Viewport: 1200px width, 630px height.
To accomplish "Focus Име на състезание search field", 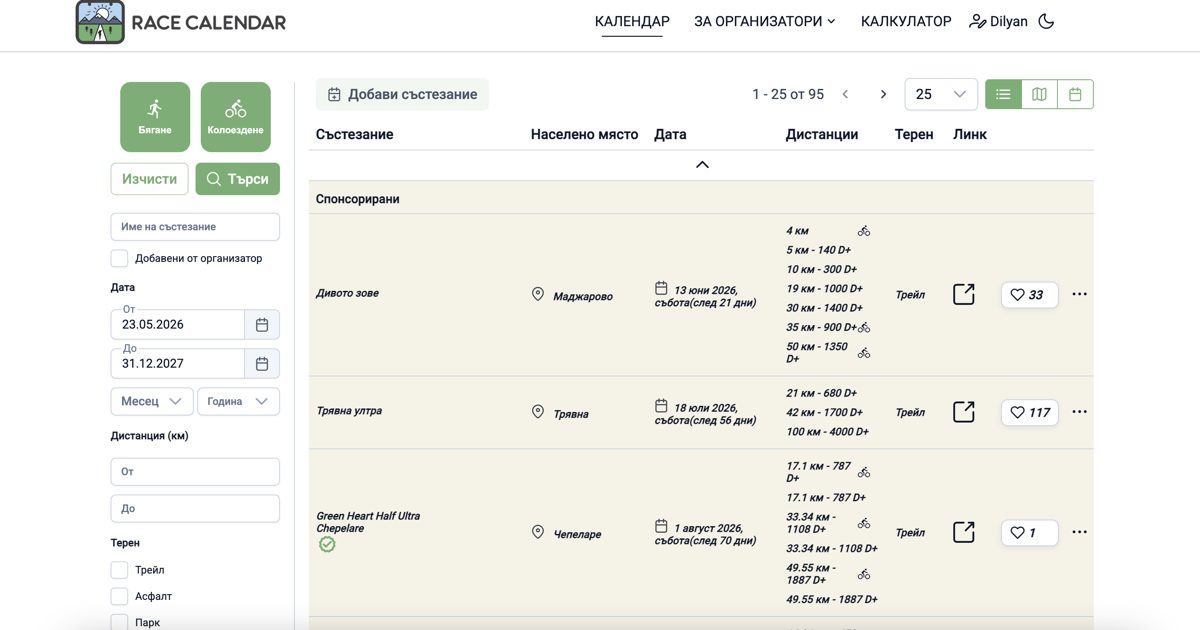I will tap(195, 227).
